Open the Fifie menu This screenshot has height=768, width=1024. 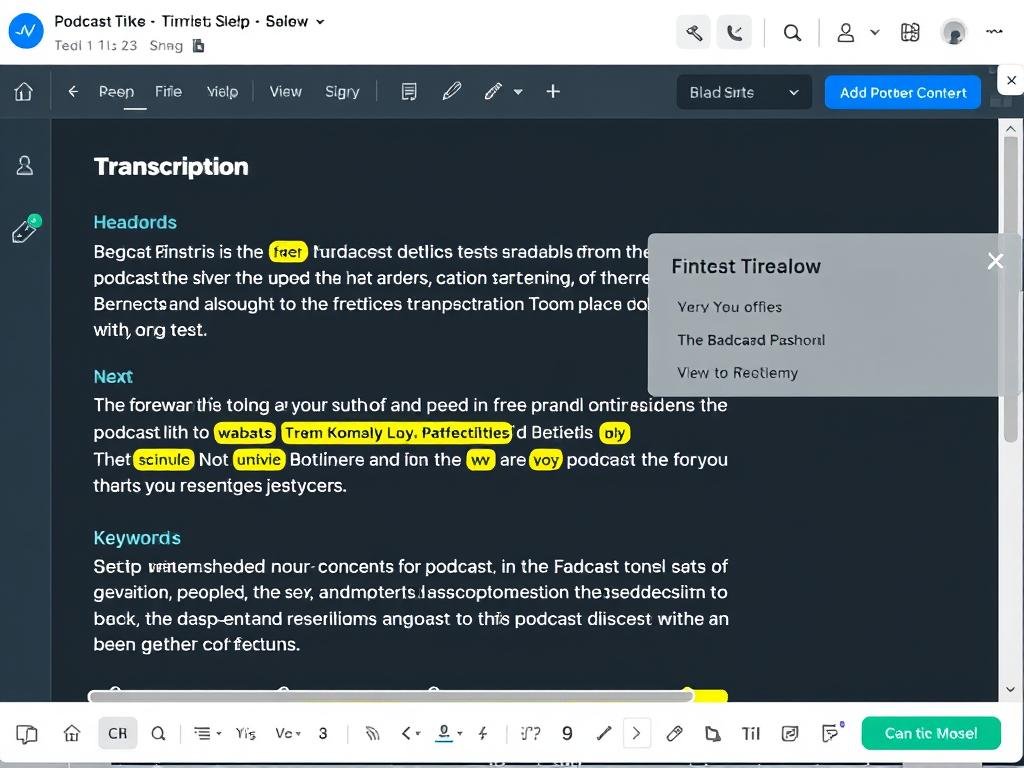click(168, 91)
